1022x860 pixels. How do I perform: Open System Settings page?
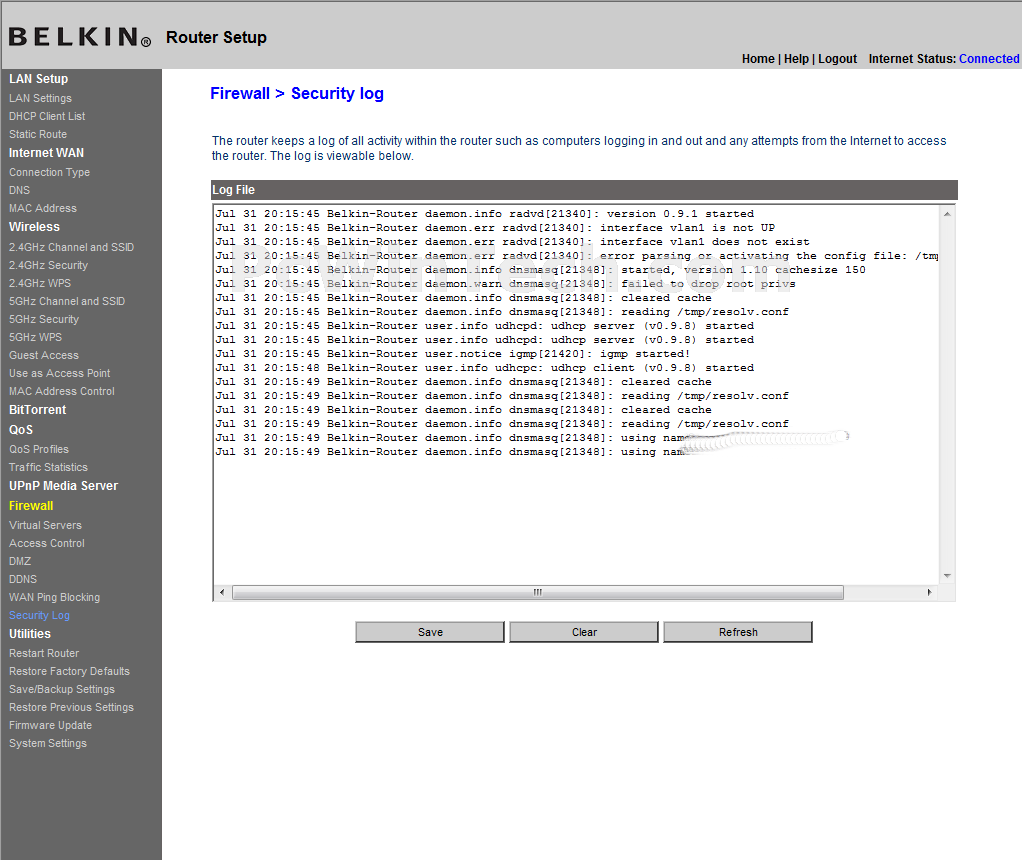click(48, 743)
